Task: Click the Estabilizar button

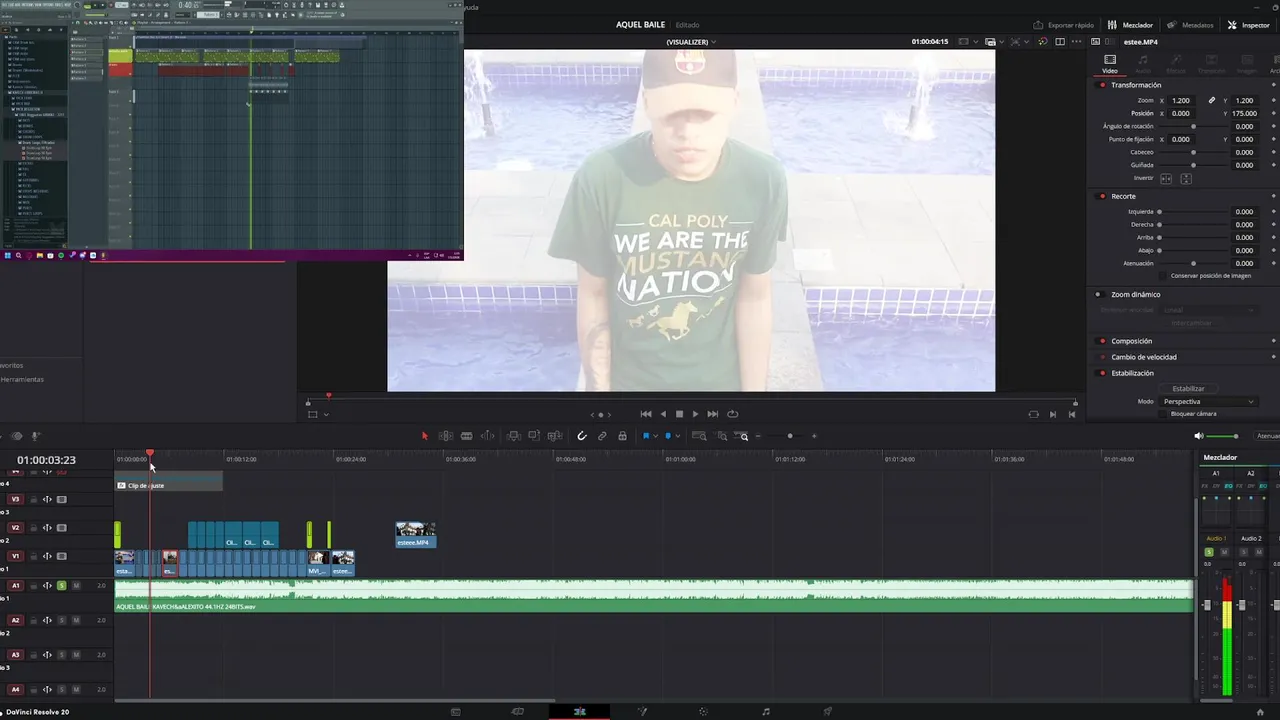Action: pos(1188,388)
